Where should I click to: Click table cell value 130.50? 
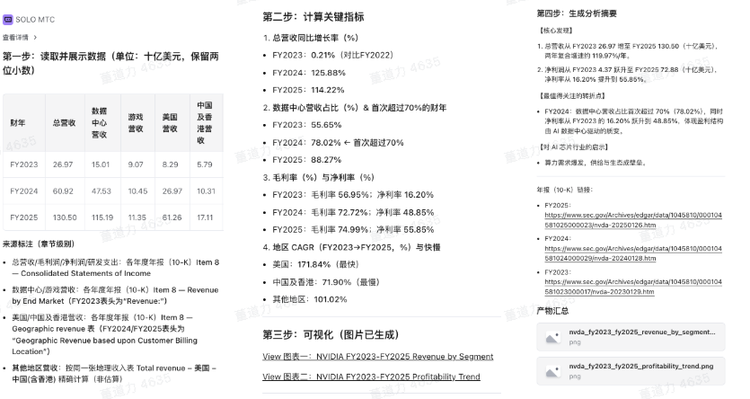65,217
